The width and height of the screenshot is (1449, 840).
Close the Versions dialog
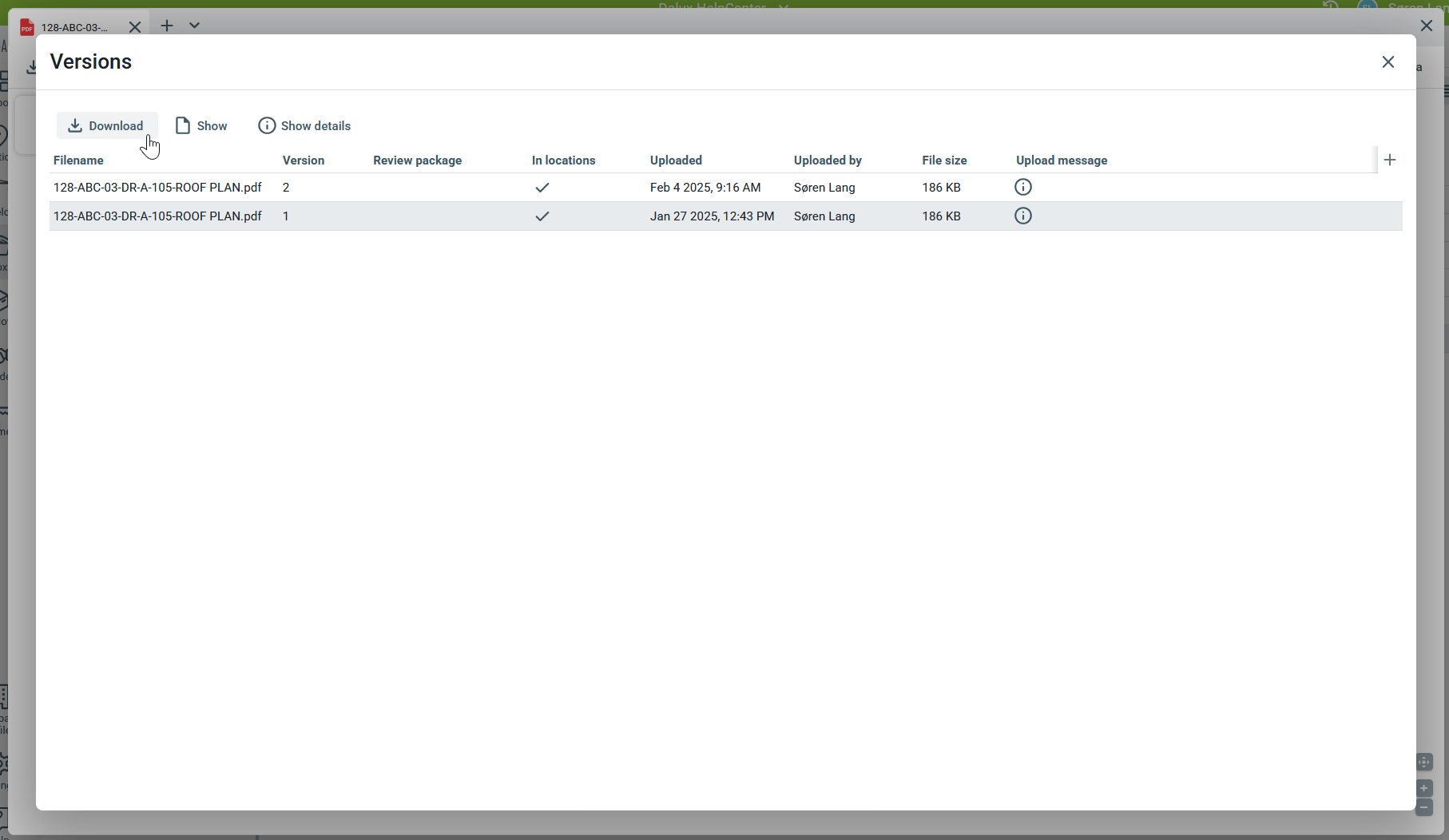click(1387, 62)
